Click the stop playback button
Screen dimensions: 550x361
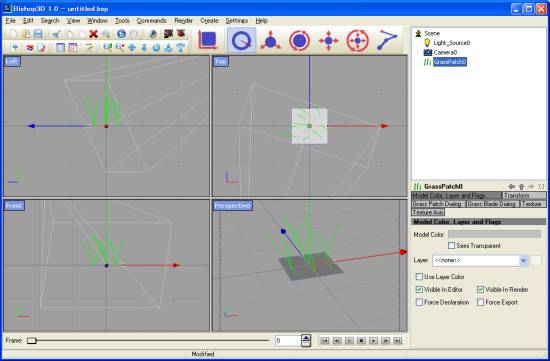pyautogui.click(x=361, y=341)
